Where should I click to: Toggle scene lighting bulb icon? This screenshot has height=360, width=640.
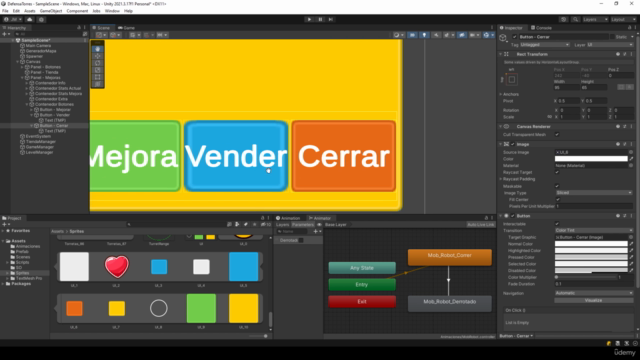tap(424, 35)
